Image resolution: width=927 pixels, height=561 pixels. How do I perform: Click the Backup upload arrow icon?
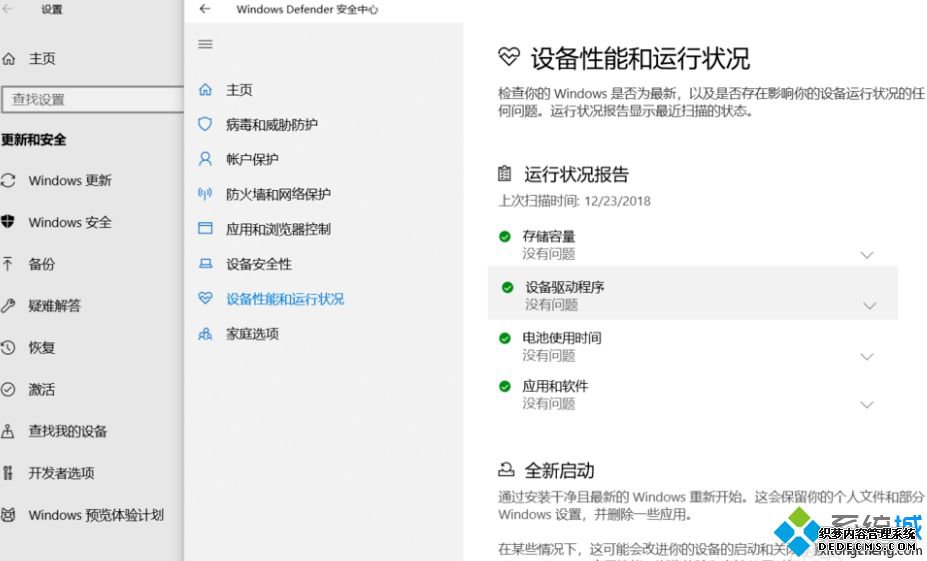click(x=8, y=264)
